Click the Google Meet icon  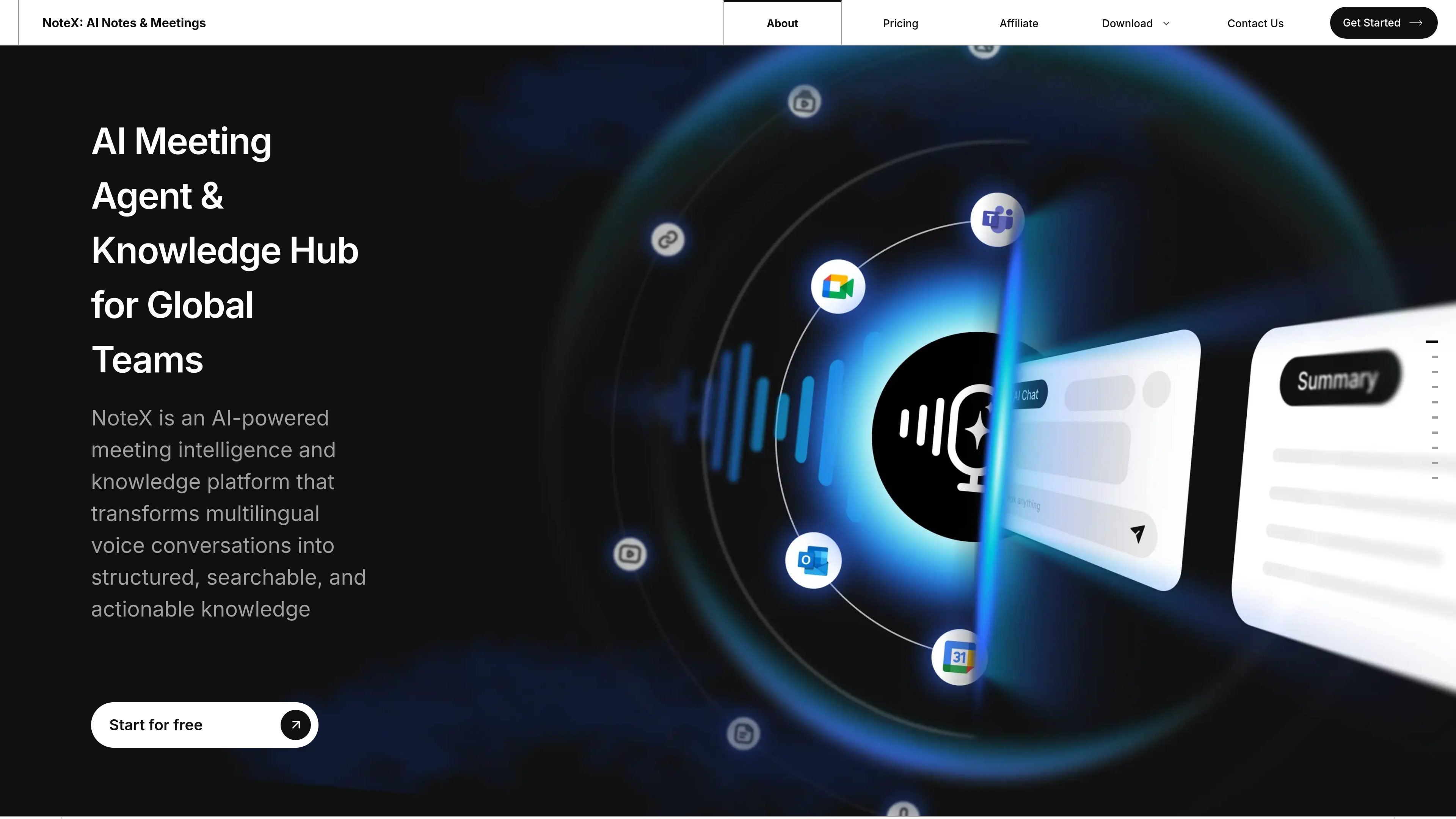(x=838, y=287)
